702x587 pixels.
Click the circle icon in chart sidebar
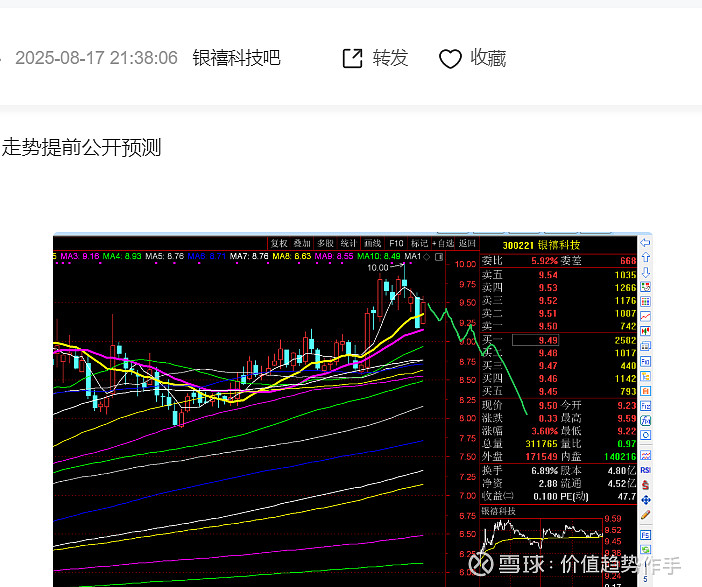tap(645, 435)
